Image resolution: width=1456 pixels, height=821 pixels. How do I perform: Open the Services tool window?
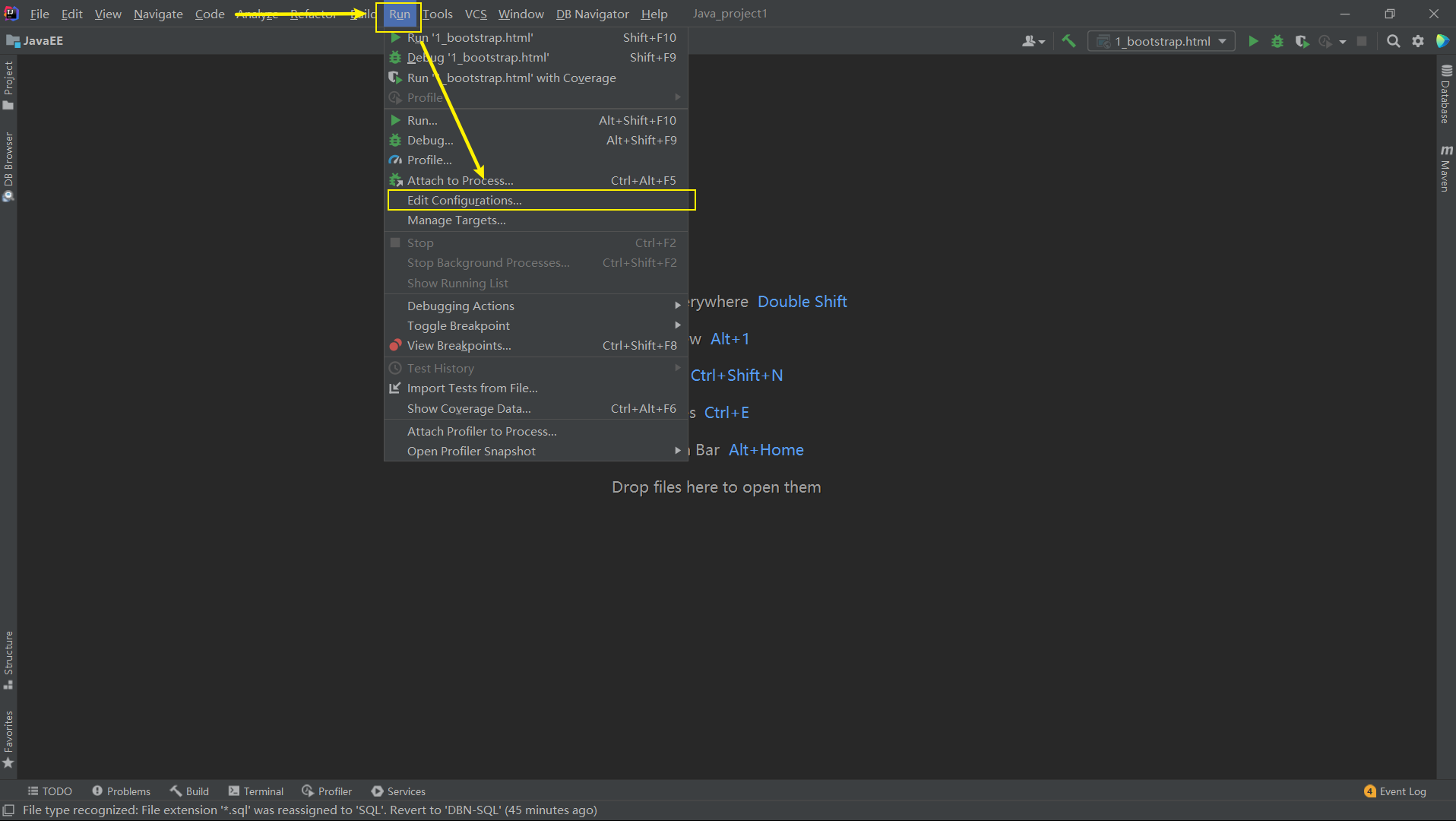pyautogui.click(x=398, y=791)
